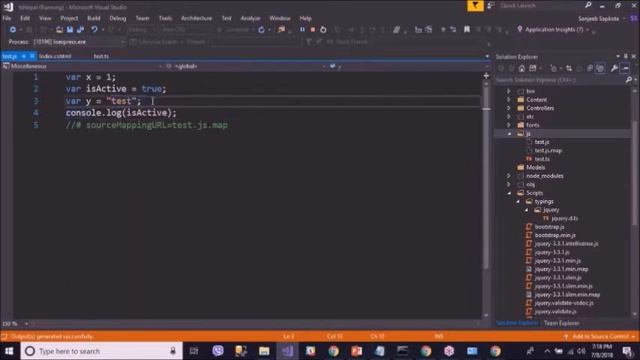Pause debugging with the Break All button
640x360 pixels.
tap(302, 29)
